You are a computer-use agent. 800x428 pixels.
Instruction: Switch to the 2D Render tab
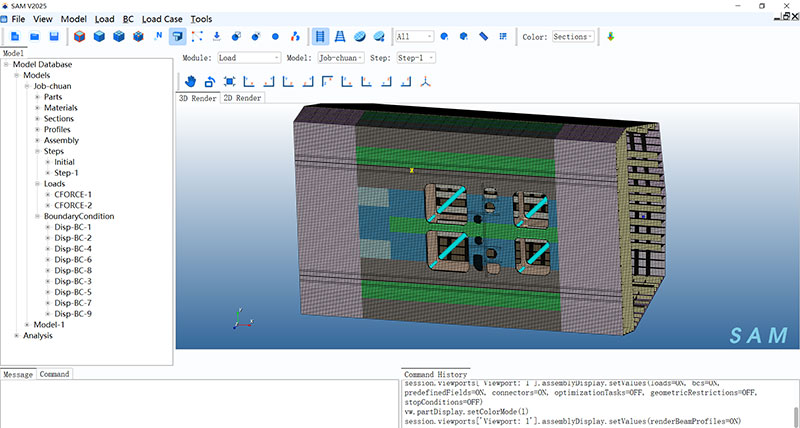click(242, 98)
